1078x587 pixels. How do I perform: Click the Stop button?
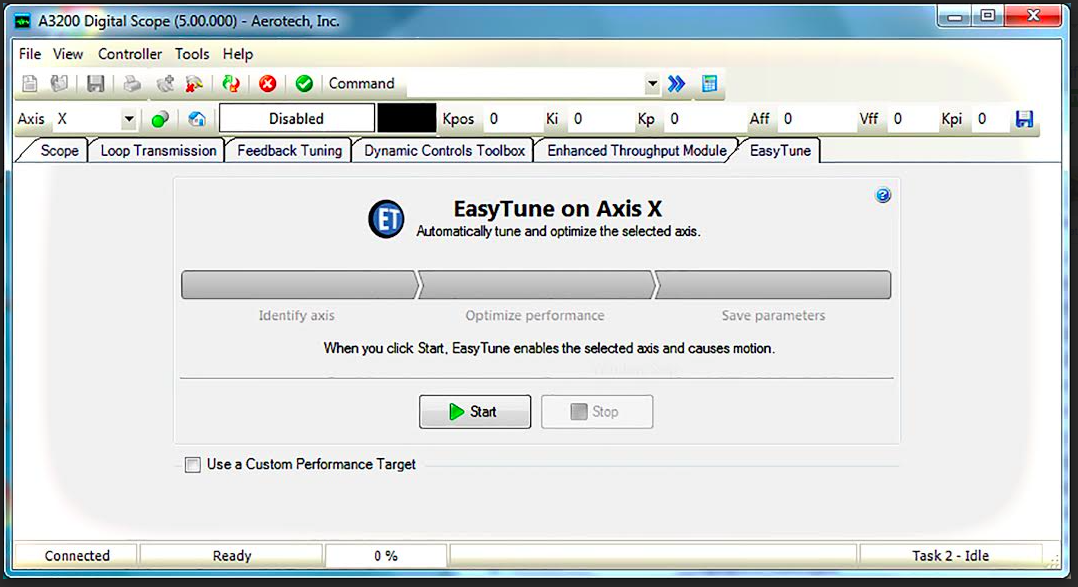[597, 412]
